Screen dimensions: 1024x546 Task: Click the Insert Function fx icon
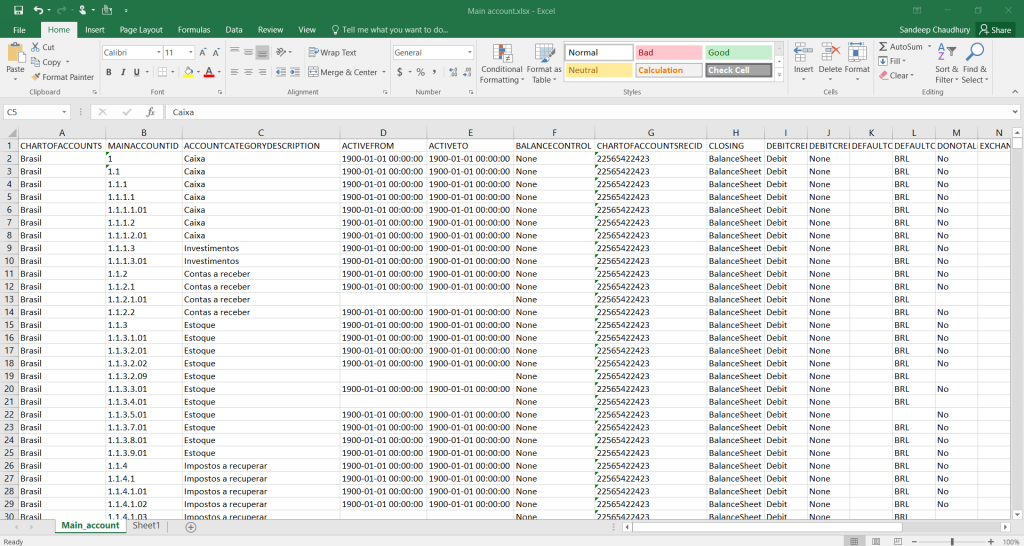click(150, 112)
